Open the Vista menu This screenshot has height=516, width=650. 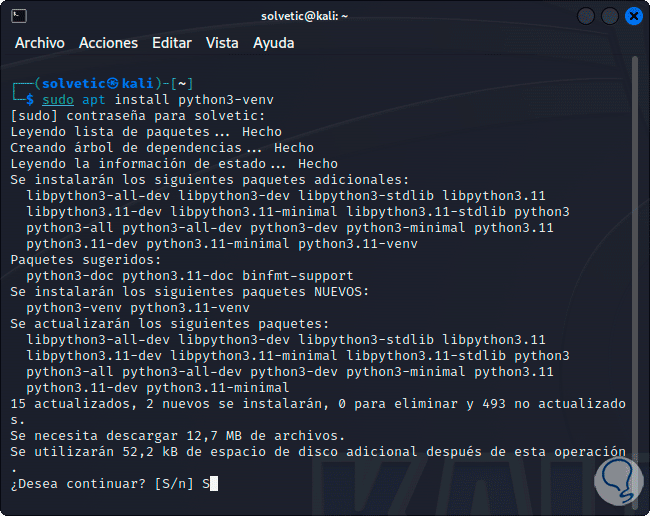click(x=222, y=43)
